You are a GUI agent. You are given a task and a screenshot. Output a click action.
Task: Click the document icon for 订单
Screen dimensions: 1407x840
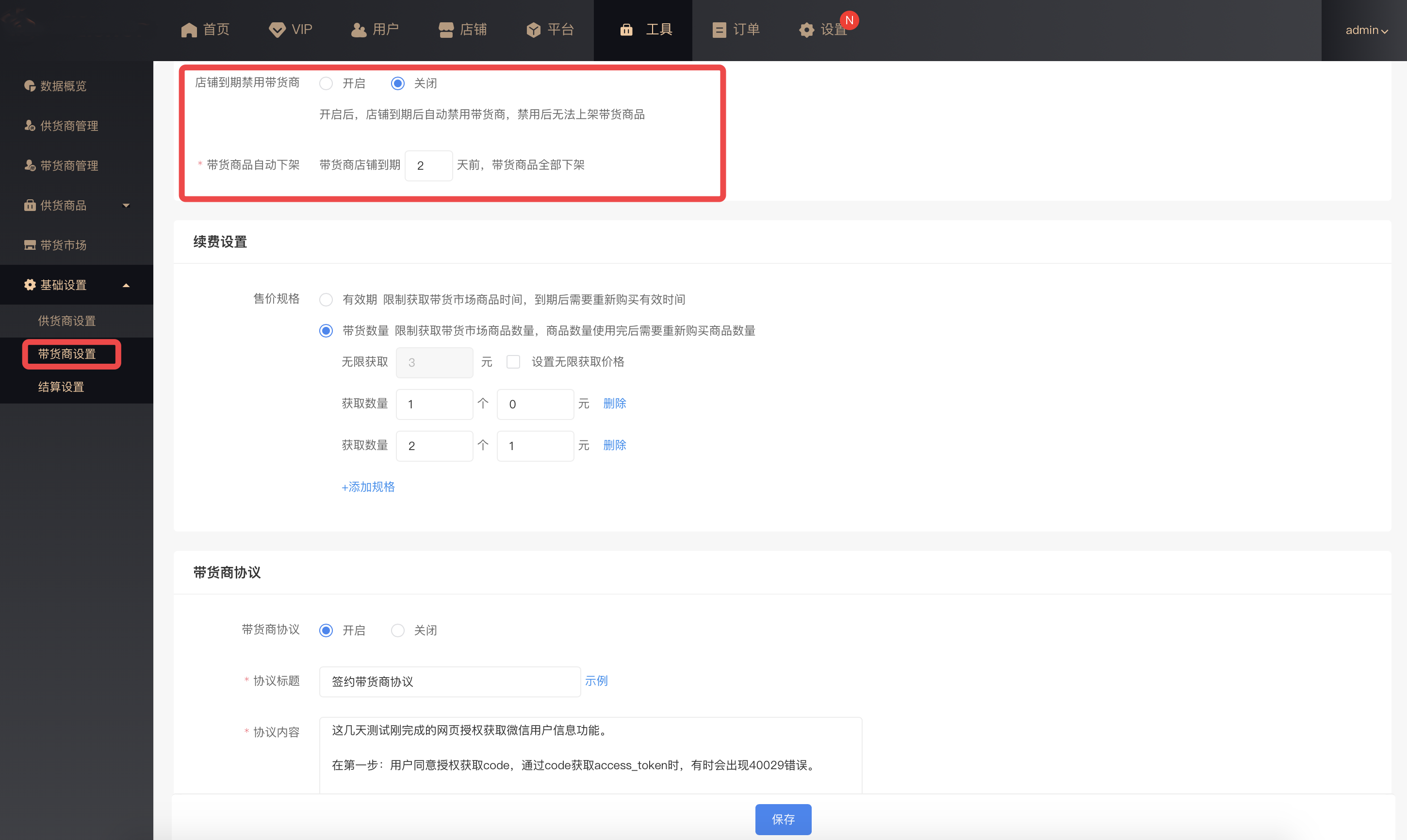click(719, 30)
